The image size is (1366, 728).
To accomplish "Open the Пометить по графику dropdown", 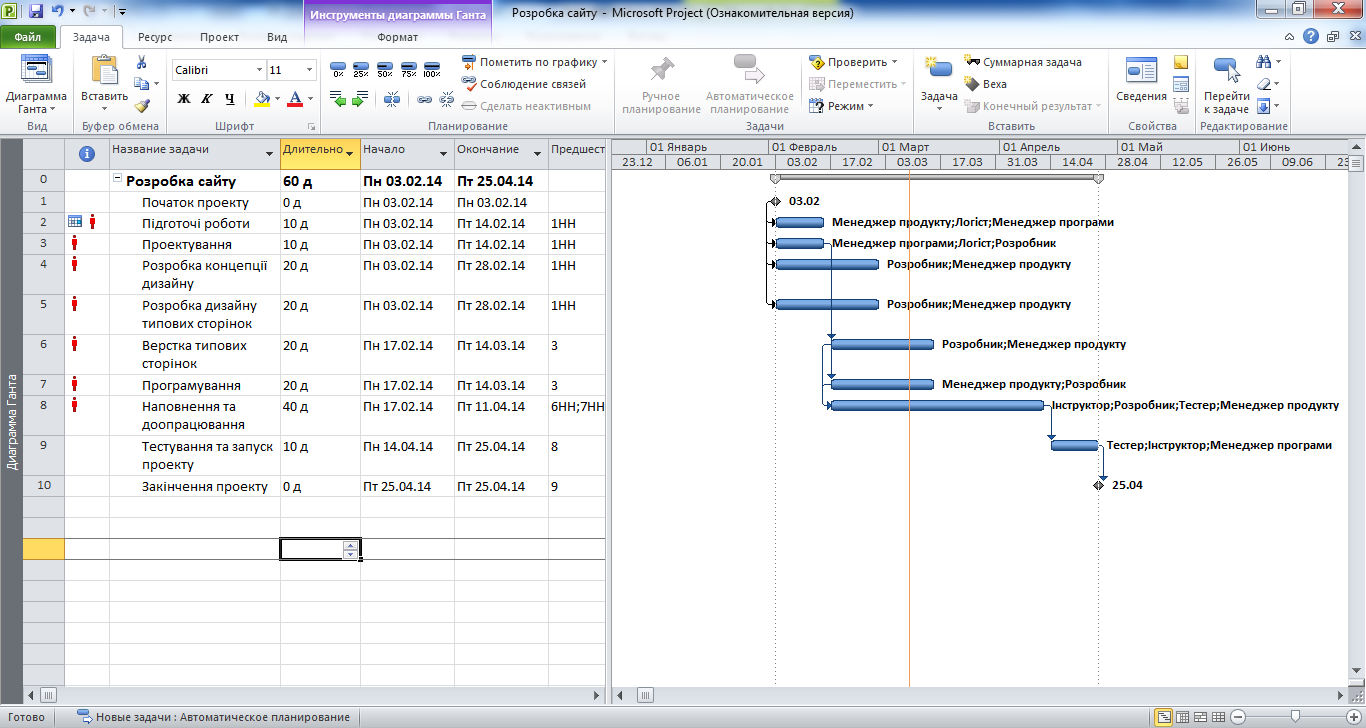I will click(x=536, y=62).
